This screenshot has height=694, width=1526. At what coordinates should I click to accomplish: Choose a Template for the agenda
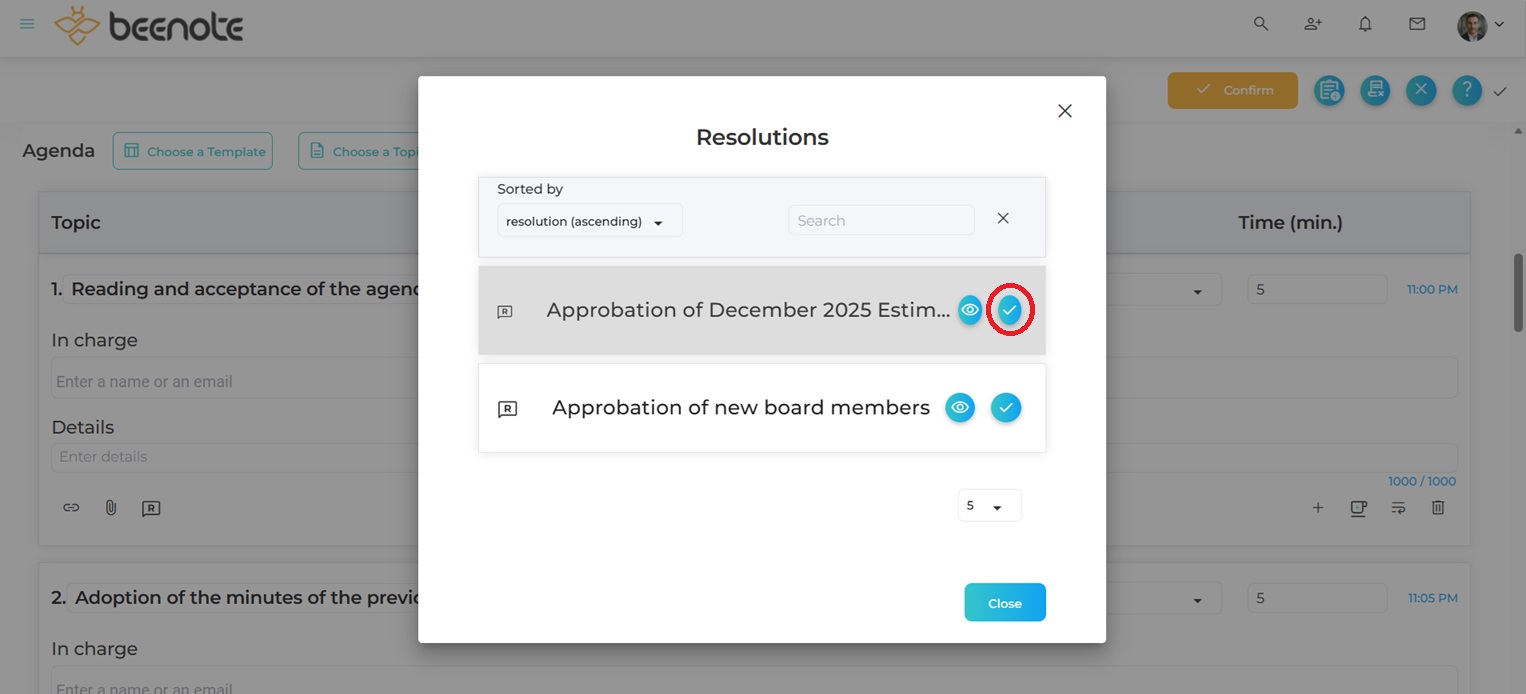pyautogui.click(x=193, y=150)
